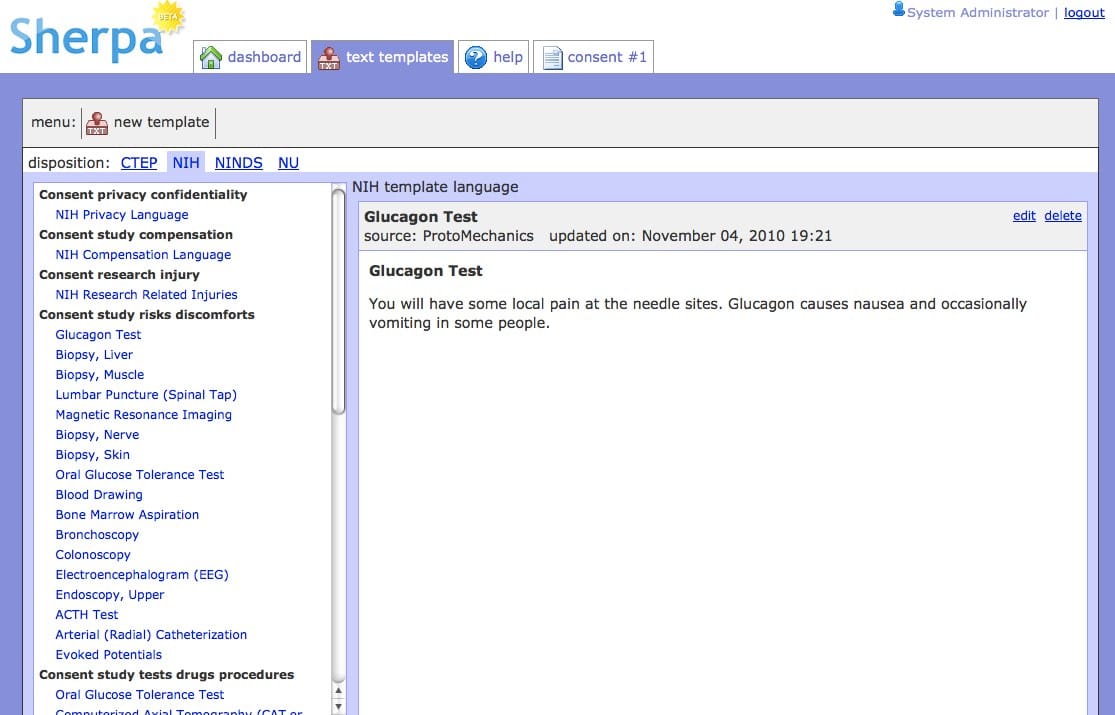1115x715 pixels.
Task: Click the help question mark icon
Action: click(476, 58)
